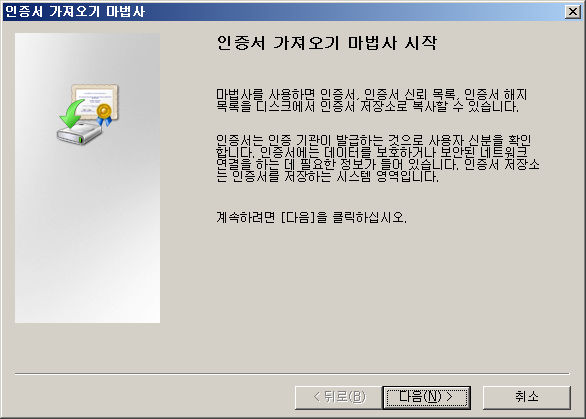Click upper gray area of left banner
The image size is (586, 419).
(x=87, y=56)
